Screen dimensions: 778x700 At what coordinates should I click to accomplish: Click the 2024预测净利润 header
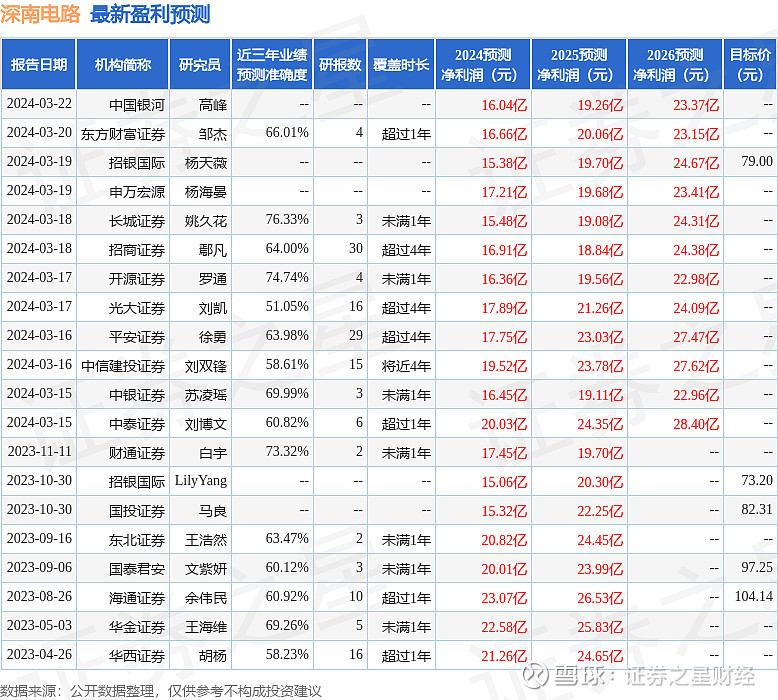[x=483, y=64]
